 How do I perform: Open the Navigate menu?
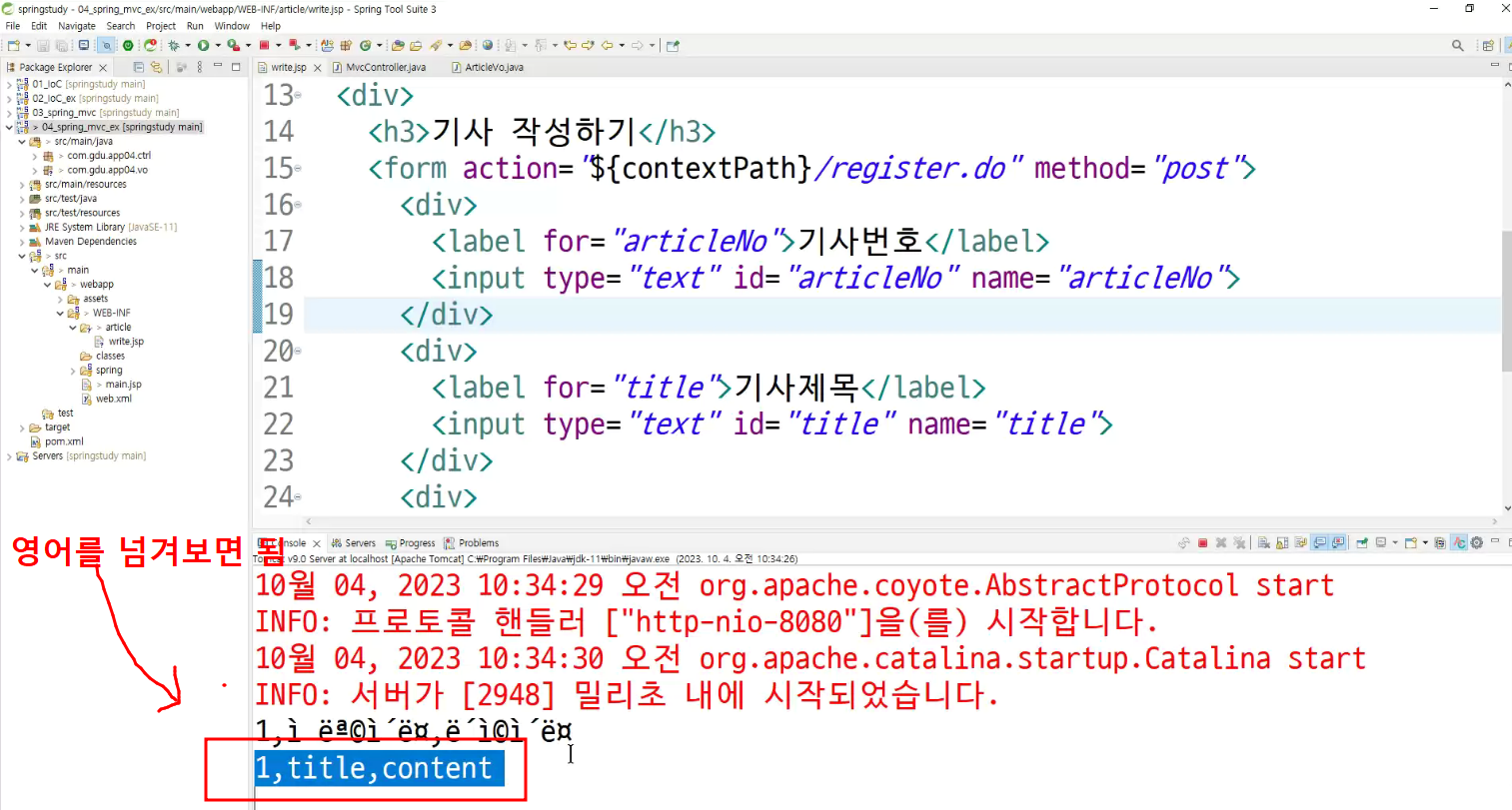[x=77, y=26]
